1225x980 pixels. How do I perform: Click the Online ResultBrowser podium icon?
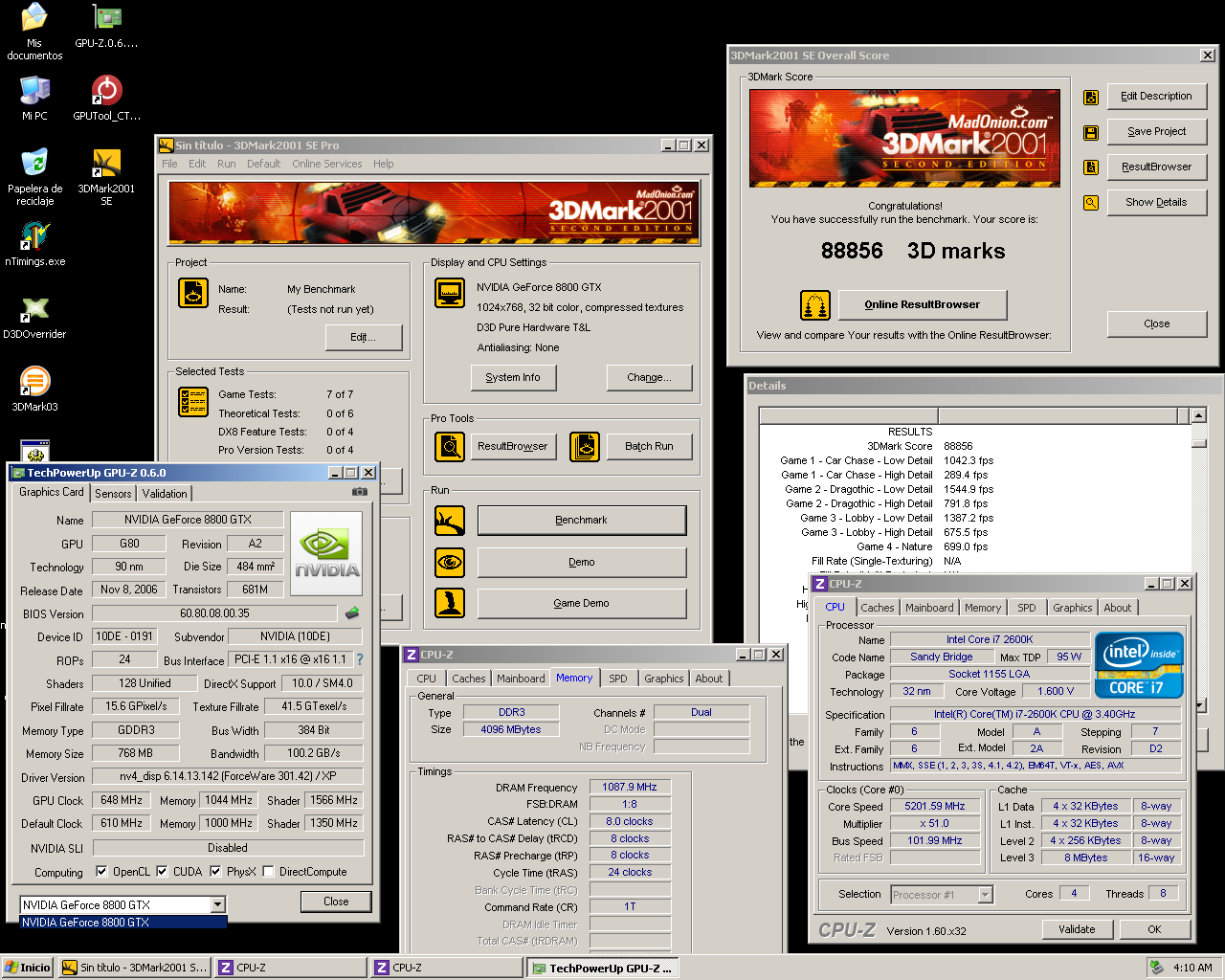pos(815,305)
